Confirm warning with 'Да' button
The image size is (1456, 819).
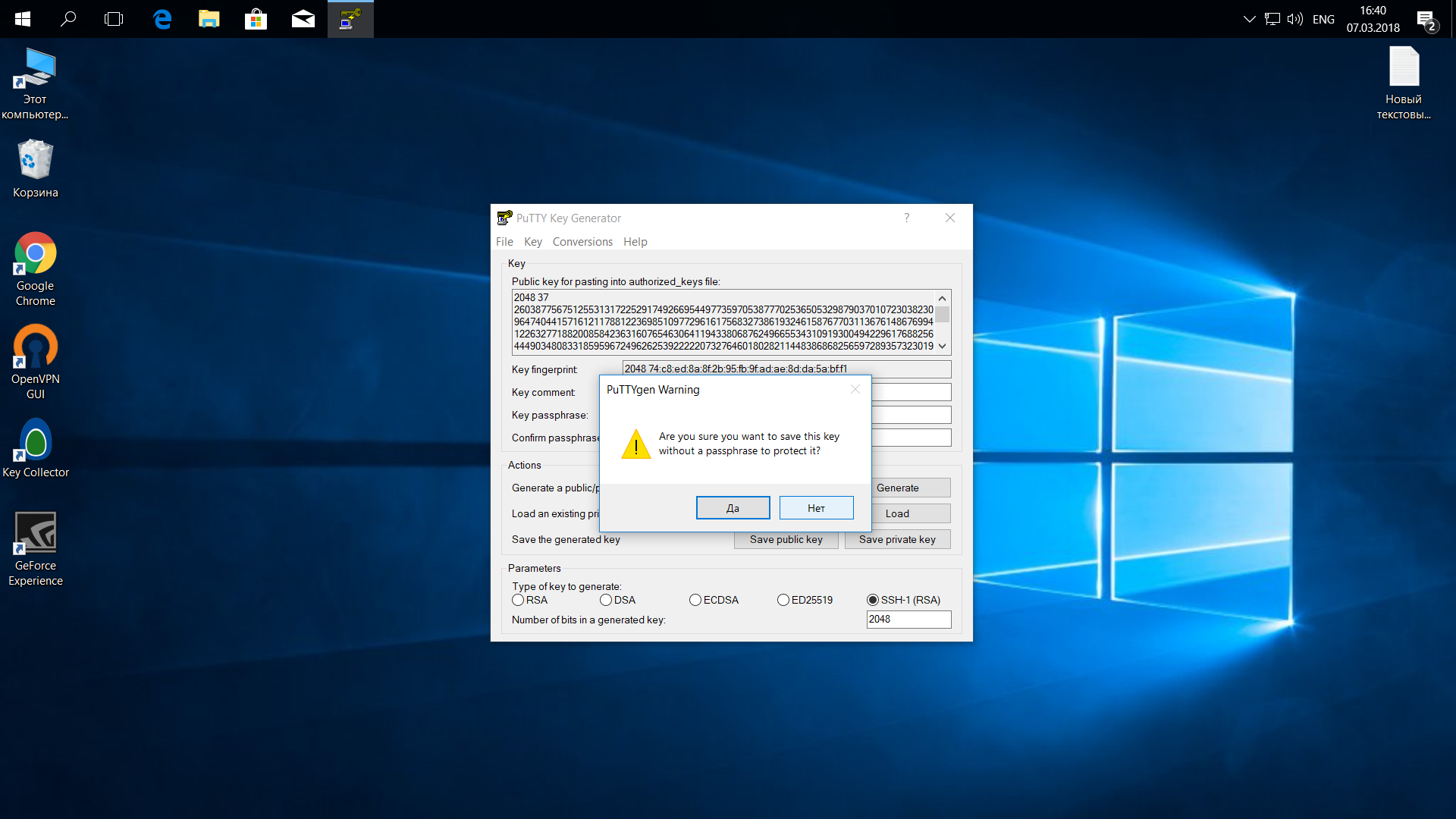733,508
